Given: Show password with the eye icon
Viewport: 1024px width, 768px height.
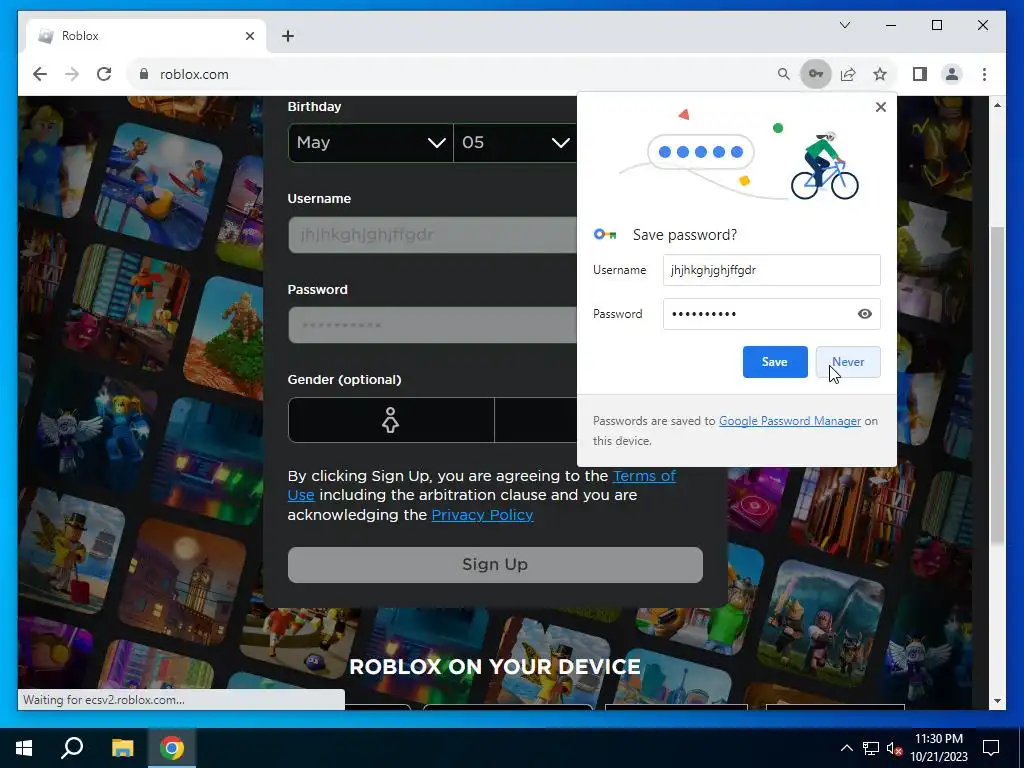Looking at the screenshot, I should point(865,314).
